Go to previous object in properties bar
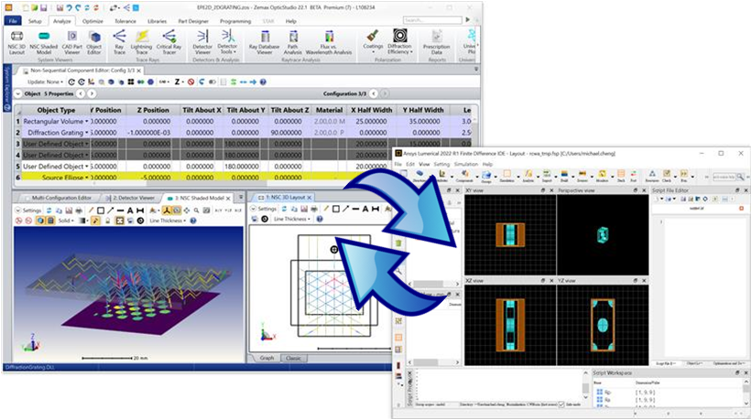Viewport: 752px width, 419px height. 81,94
